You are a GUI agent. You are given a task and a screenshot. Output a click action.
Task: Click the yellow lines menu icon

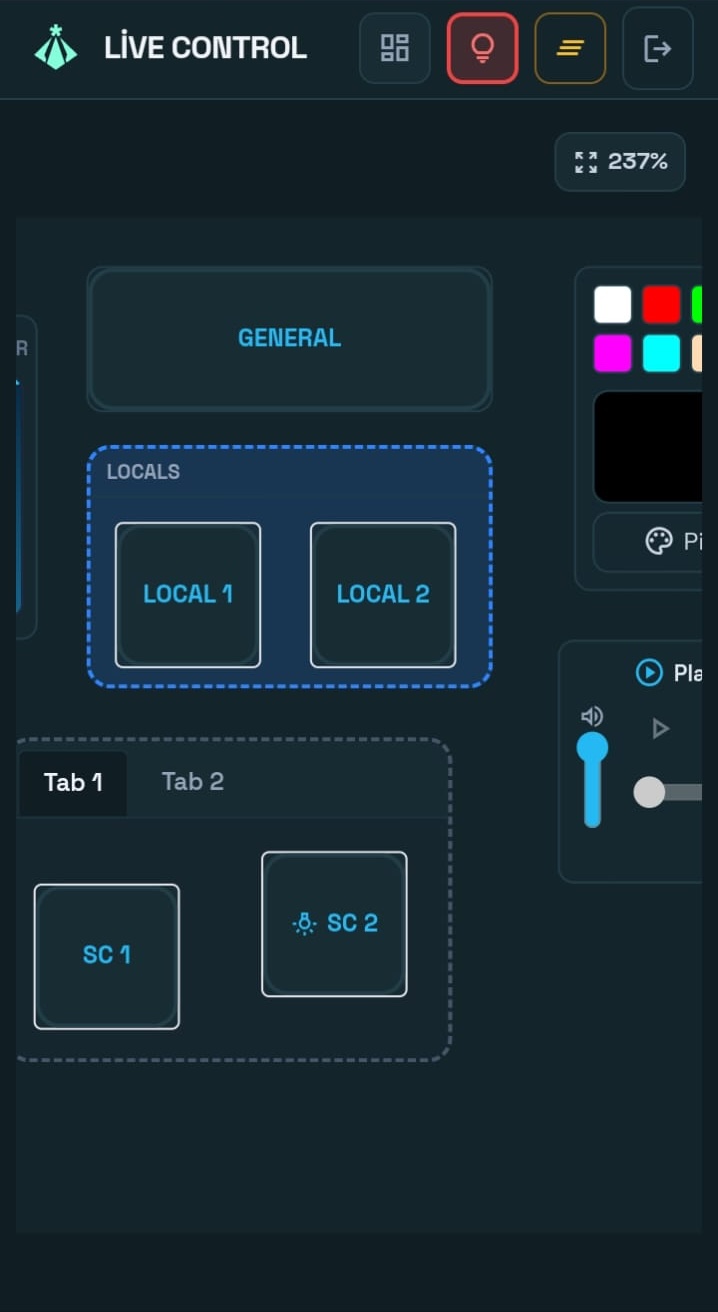(570, 48)
